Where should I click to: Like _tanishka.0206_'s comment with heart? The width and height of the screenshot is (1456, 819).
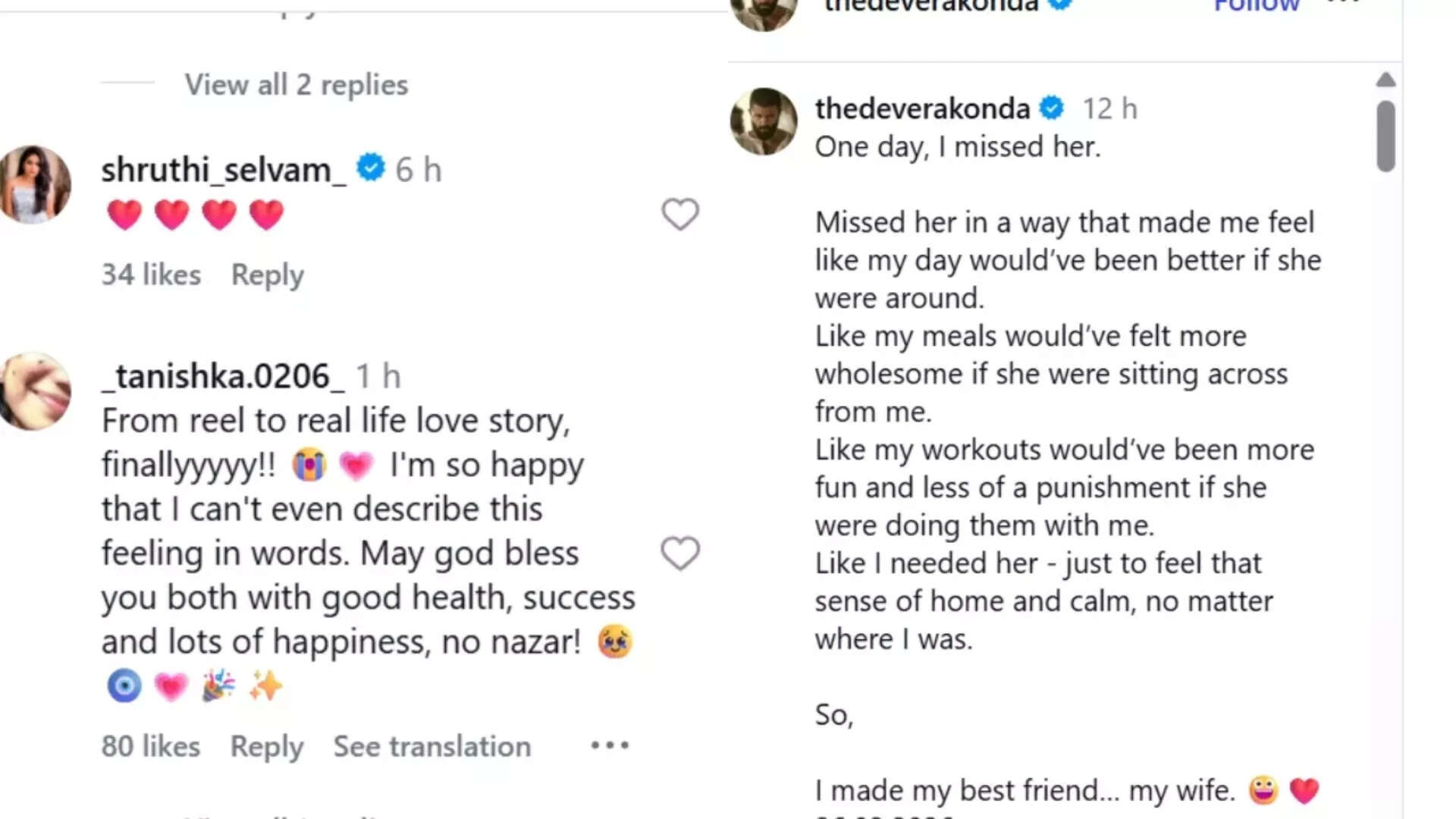(679, 553)
